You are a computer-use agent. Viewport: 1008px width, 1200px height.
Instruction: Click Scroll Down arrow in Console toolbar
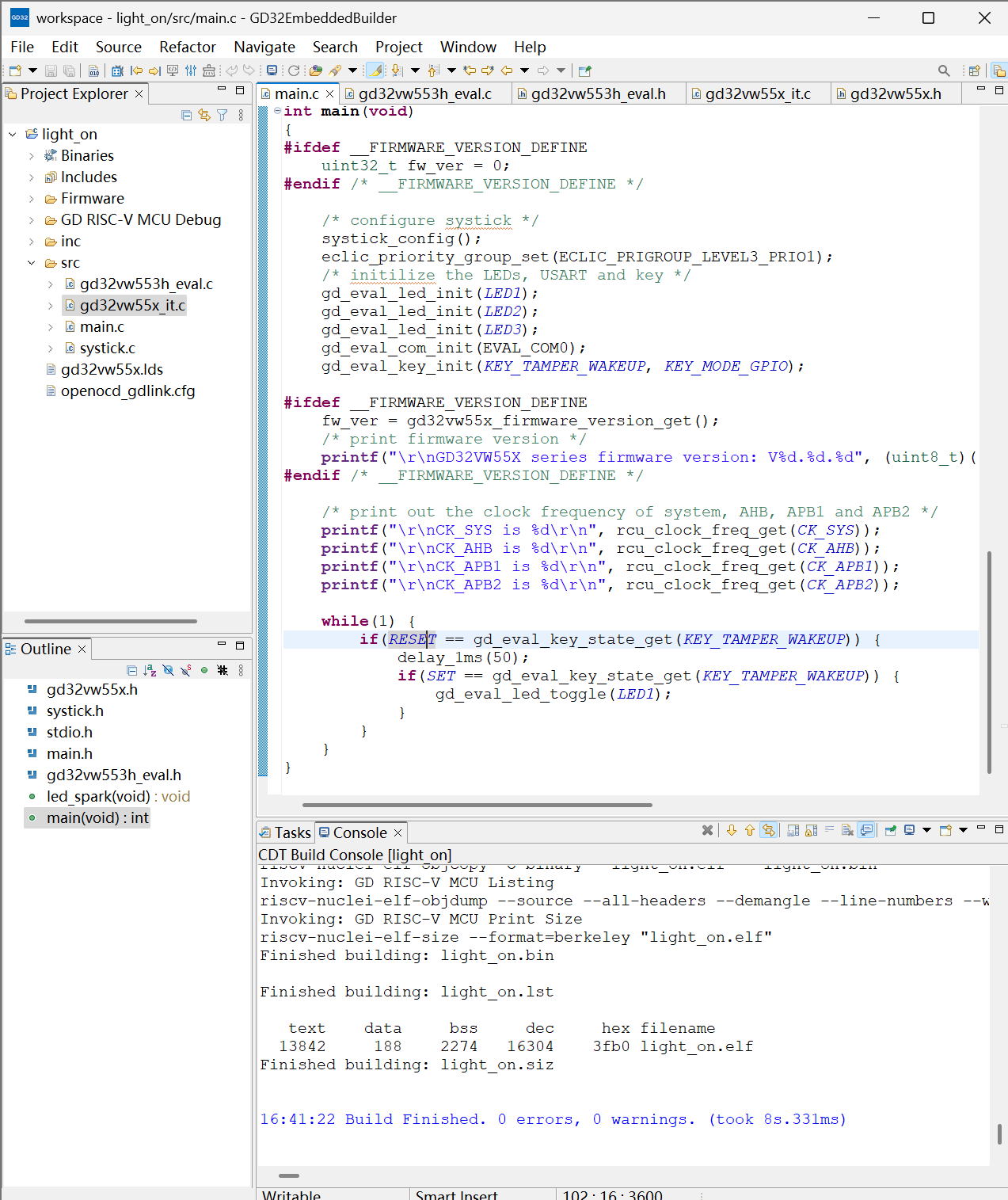(x=732, y=830)
